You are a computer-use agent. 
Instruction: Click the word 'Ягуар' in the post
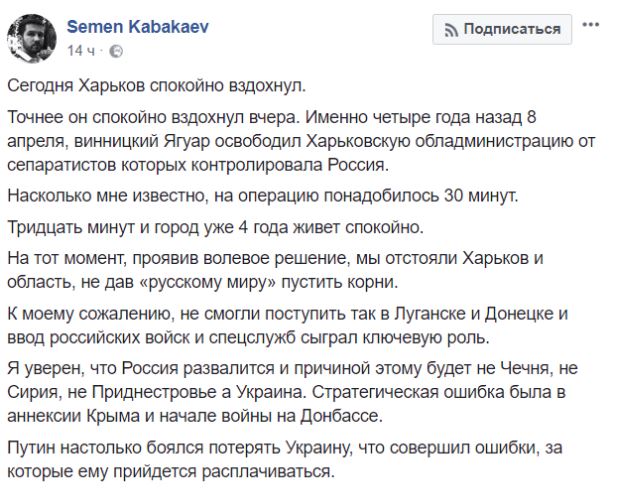[x=187, y=142]
